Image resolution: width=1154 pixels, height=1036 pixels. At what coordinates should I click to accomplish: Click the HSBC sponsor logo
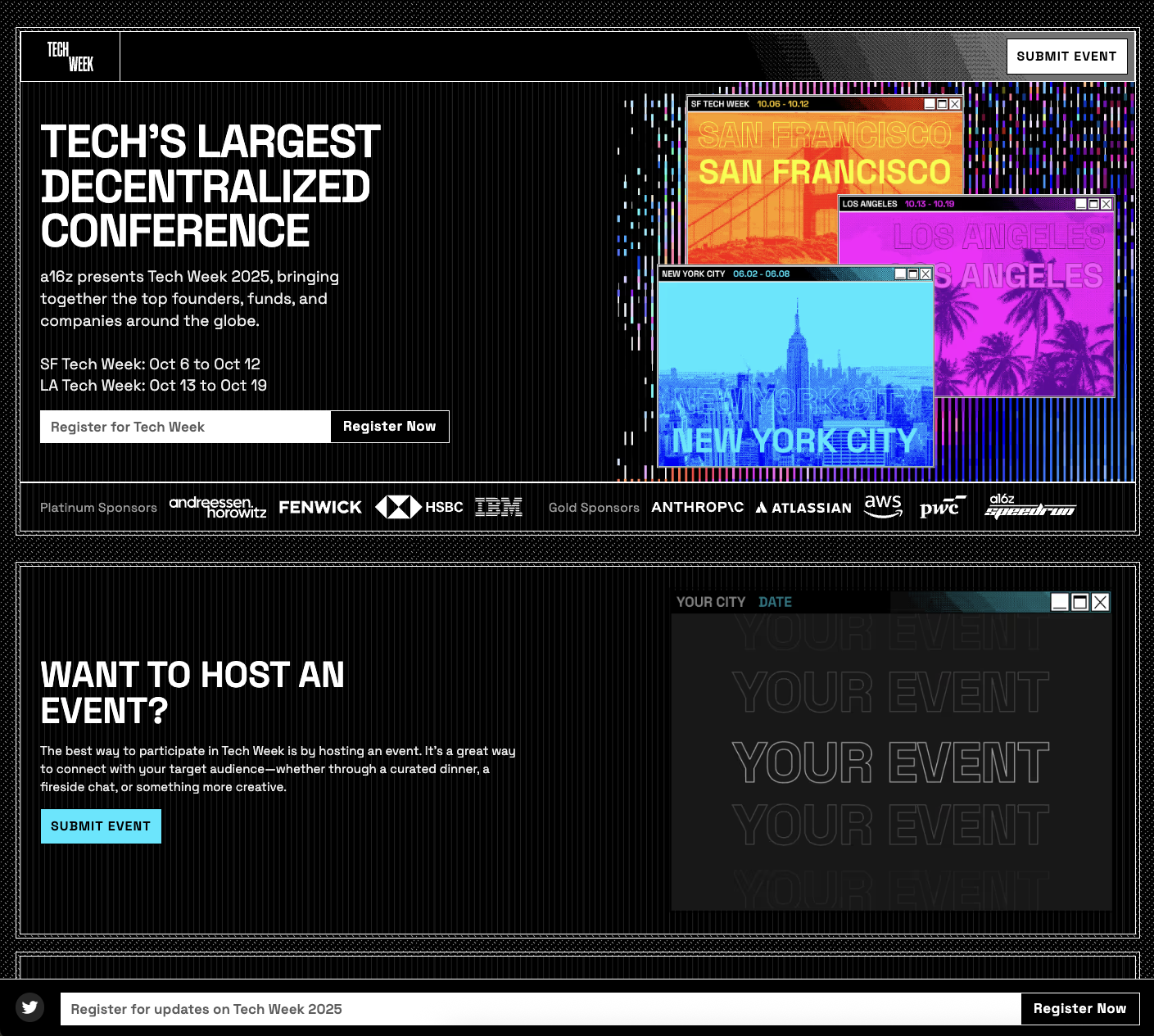[419, 507]
